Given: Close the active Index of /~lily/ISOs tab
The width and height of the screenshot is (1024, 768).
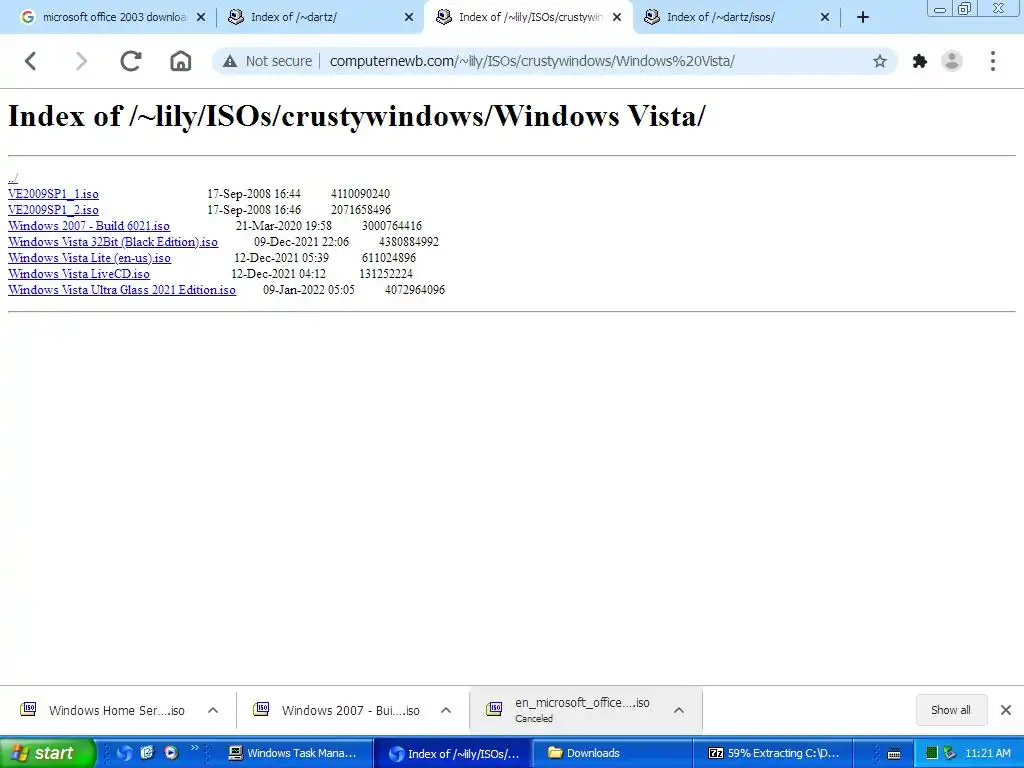Looking at the screenshot, I should click(617, 18).
